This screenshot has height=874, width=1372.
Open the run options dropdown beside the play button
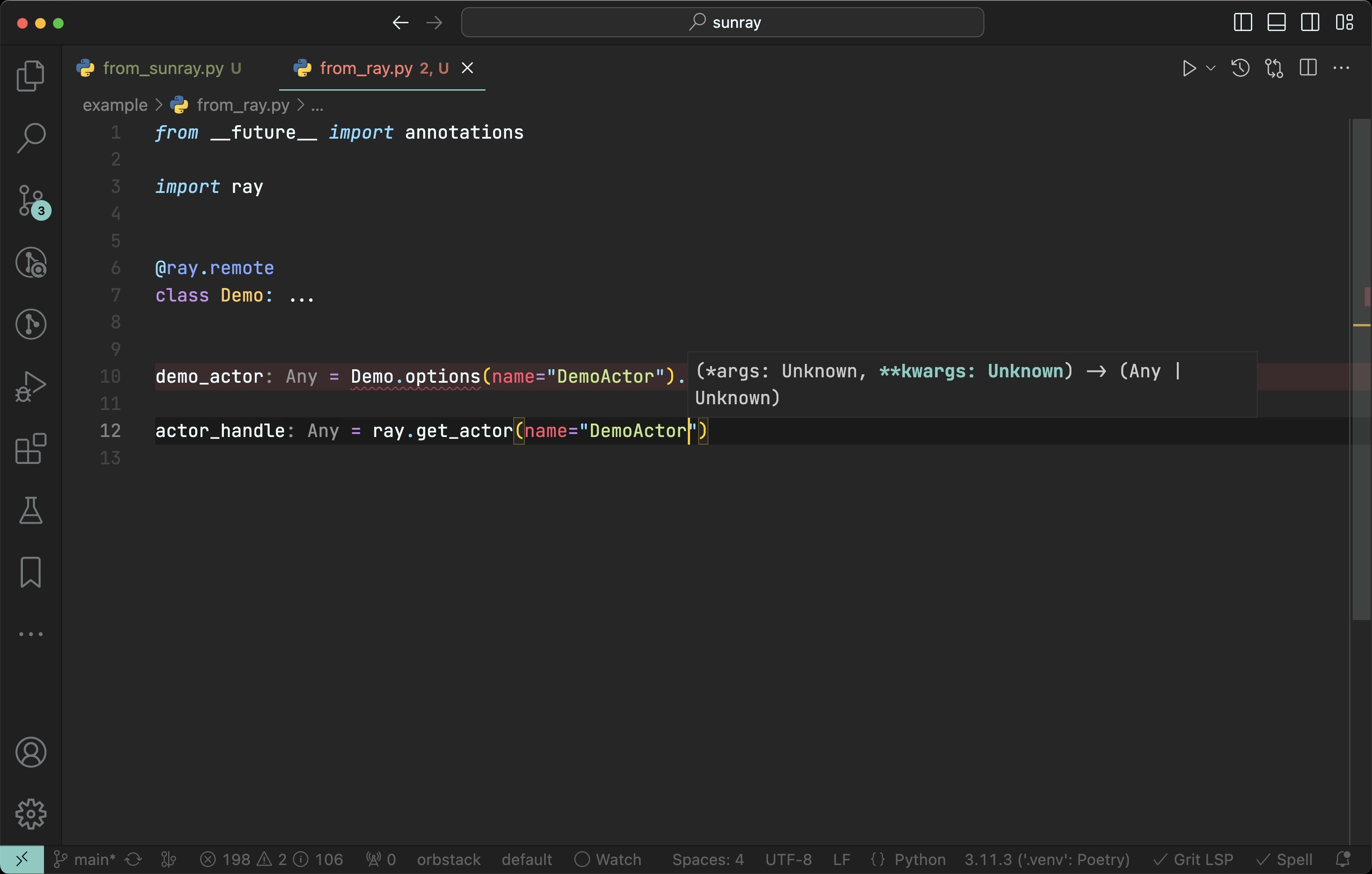coord(1211,68)
